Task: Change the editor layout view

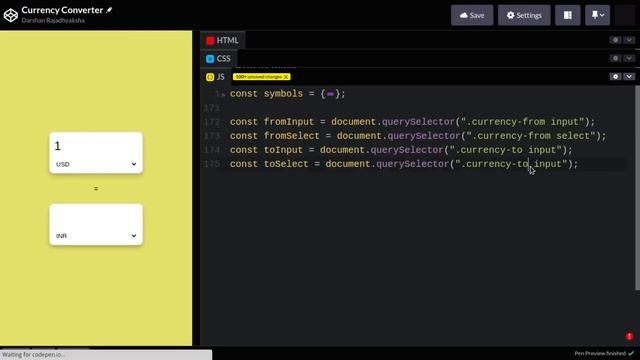Action: [x=568, y=16]
